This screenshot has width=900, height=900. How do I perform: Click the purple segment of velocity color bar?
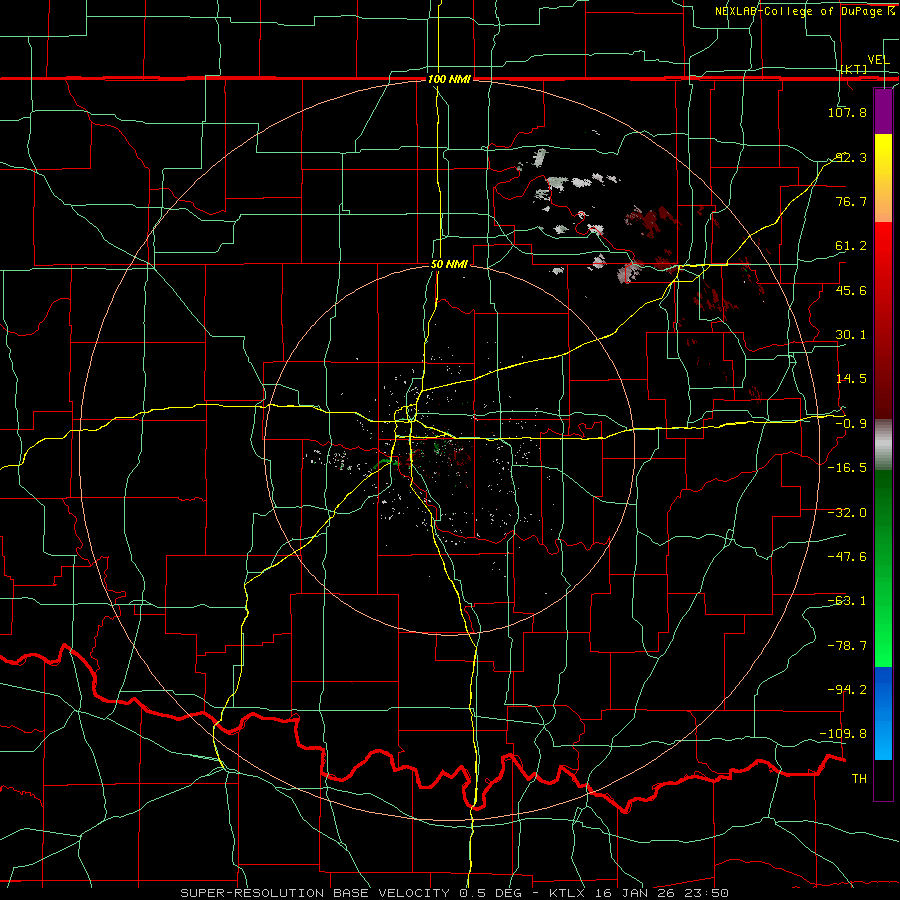click(x=883, y=112)
